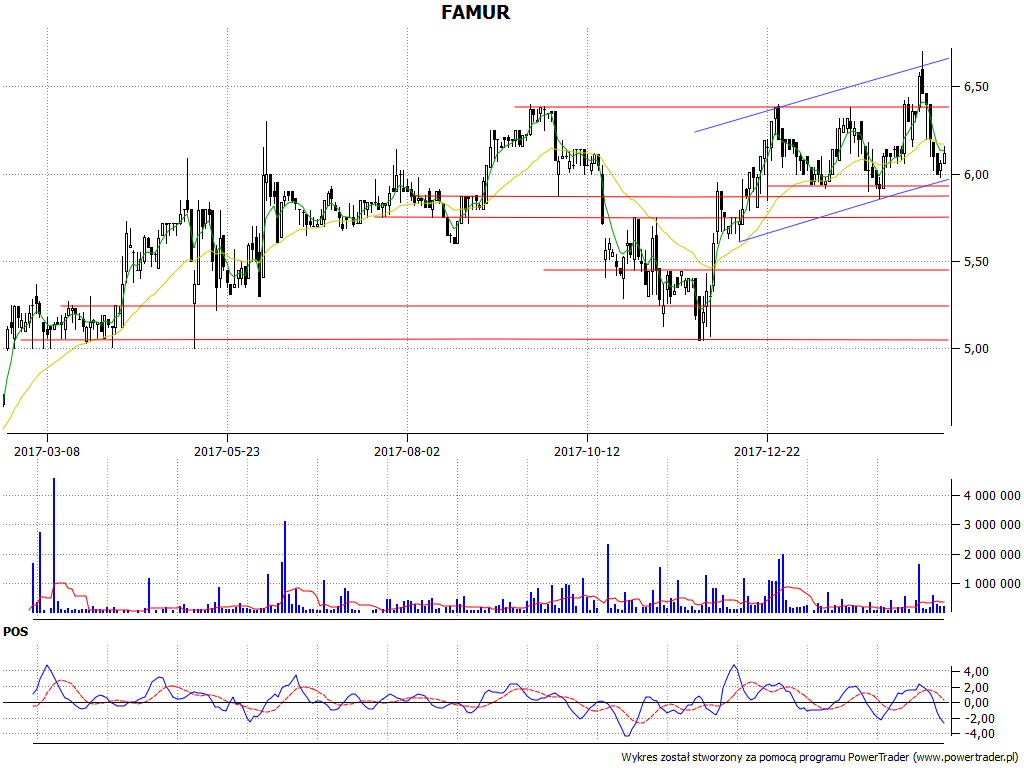Image resolution: width=1024 pixels, height=768 pixels.
Task: Click the 4 000 000 volume label
Action: pos(992,496)
